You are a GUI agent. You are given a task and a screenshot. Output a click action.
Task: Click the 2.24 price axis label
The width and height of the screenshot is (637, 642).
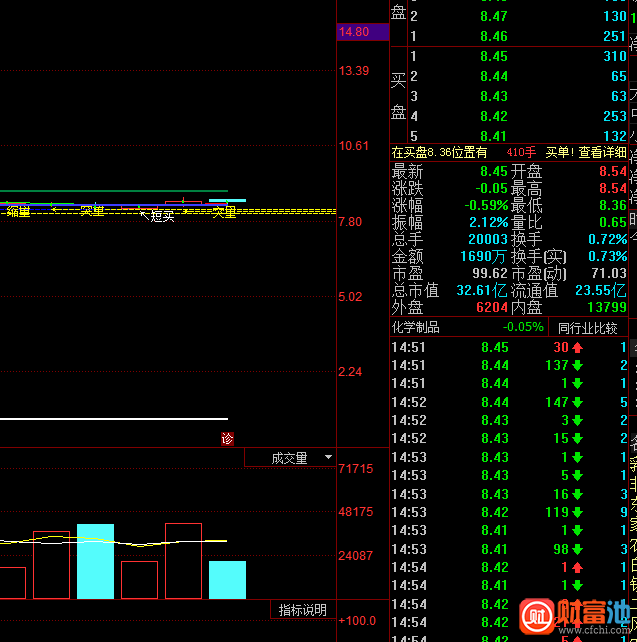[350, 372]
